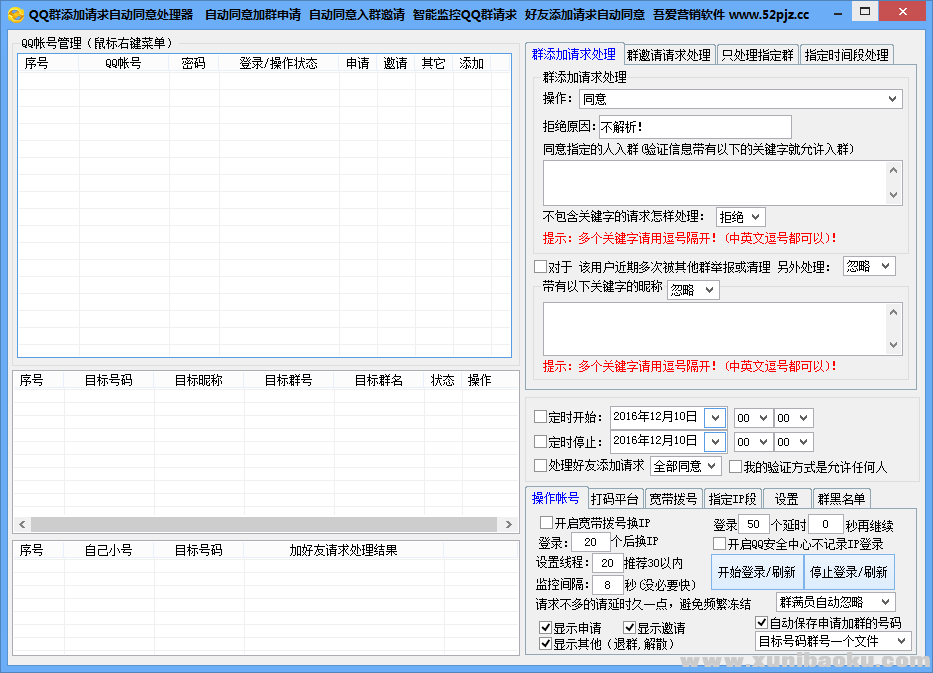Click the left arrow of the horizontal scrollbar
The width and height of the screenshot is (933, 673).
pyautogui.click(x=23, y=524)
